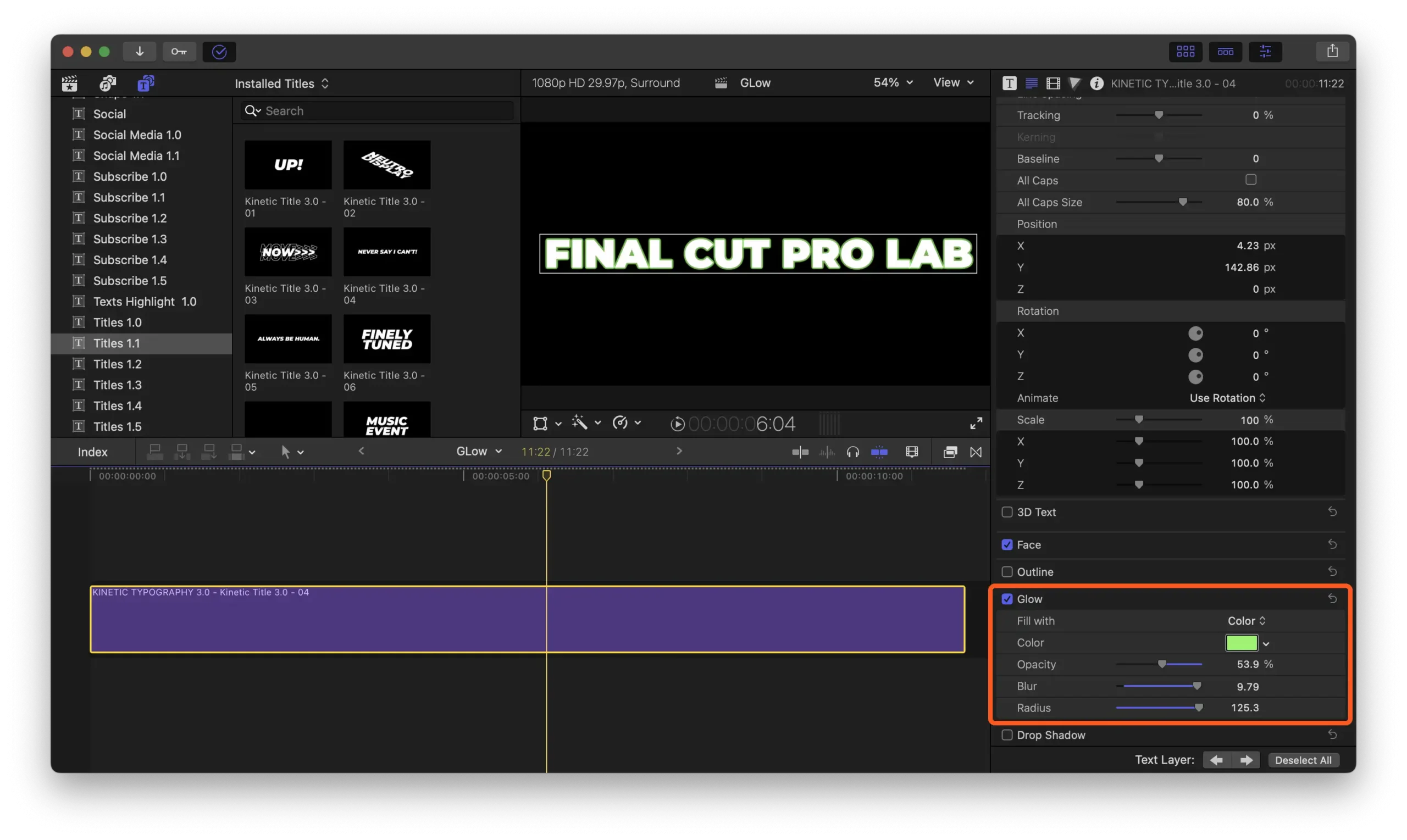Reset Glow settings with curved arrow
This screenshot has width=1407, height=840.
(x=1332, y=598)
